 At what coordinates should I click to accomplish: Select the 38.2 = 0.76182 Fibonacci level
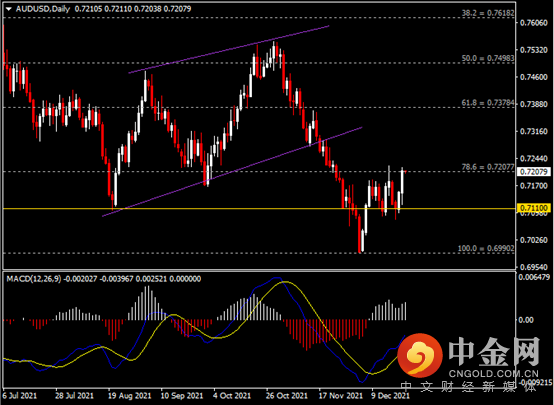(x=488, y=13)
